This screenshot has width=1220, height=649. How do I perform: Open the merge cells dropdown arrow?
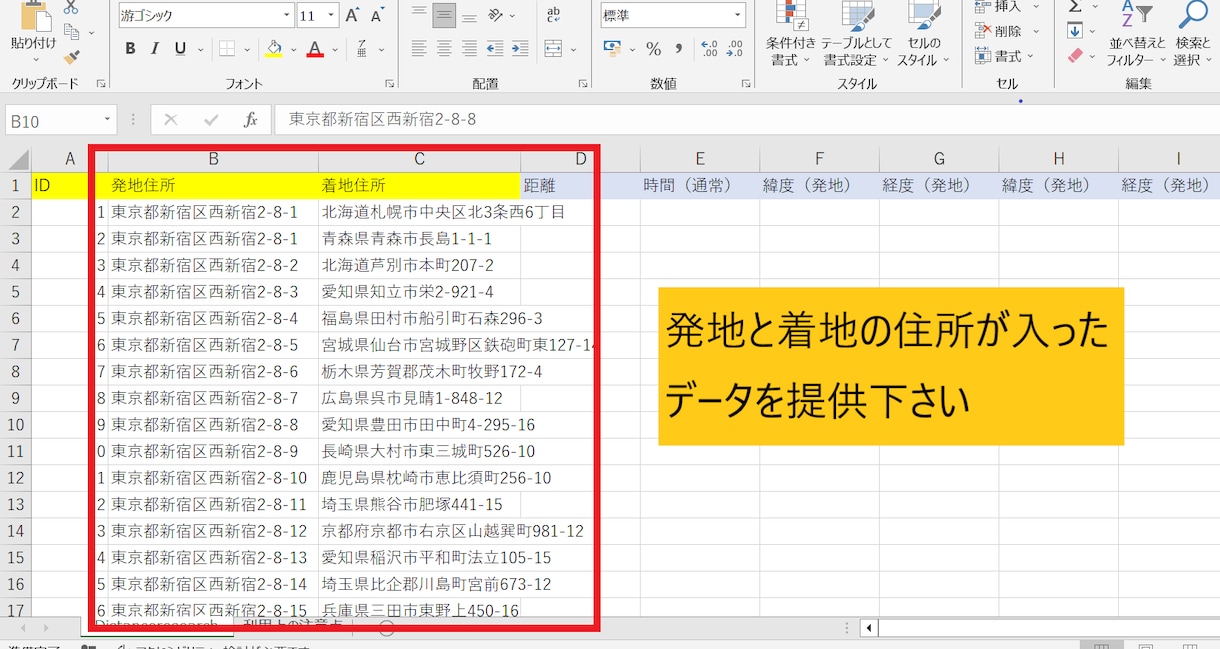[572, 49]
